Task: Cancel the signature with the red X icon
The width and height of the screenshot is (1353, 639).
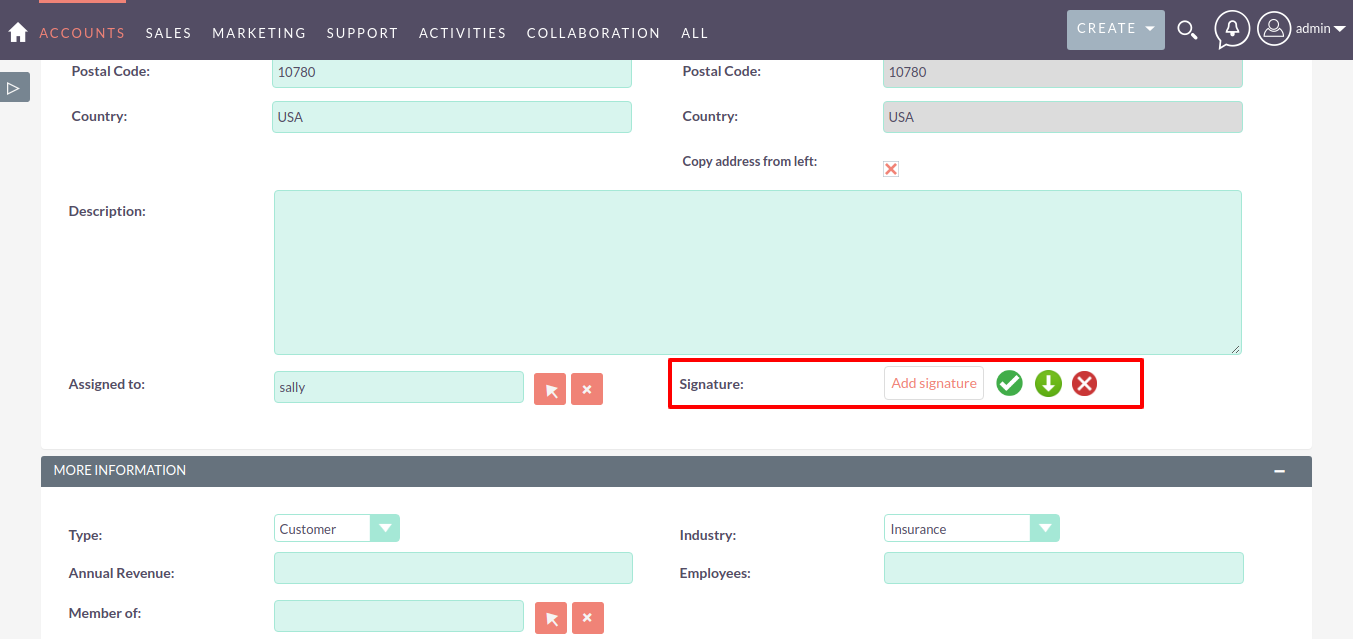Action: pyautogui.click(x=1084, y=382)
